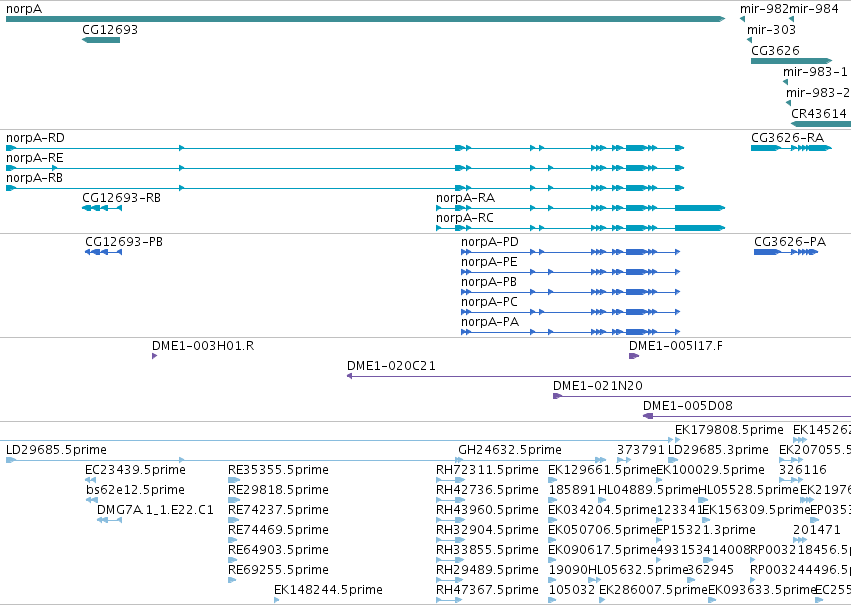Image resolution: width=851 pixels, height=605 pixels.
Task: Click the CG12693 gene feature
Action: tap(101, 40)
